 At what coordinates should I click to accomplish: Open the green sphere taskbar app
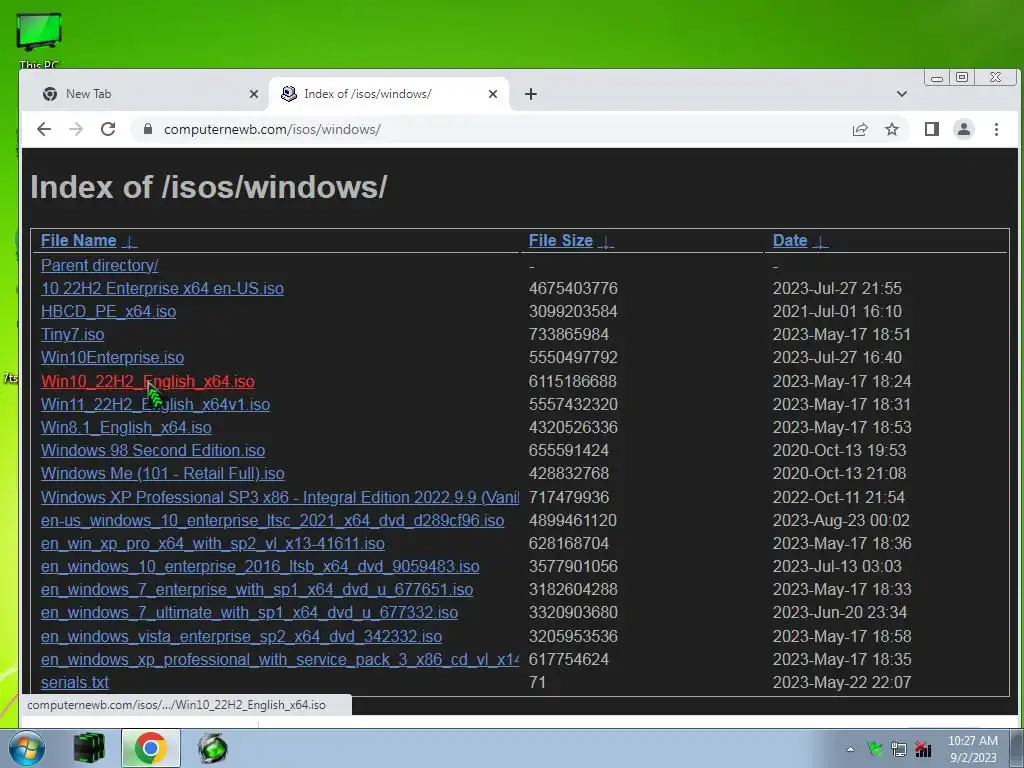(213, 748)
